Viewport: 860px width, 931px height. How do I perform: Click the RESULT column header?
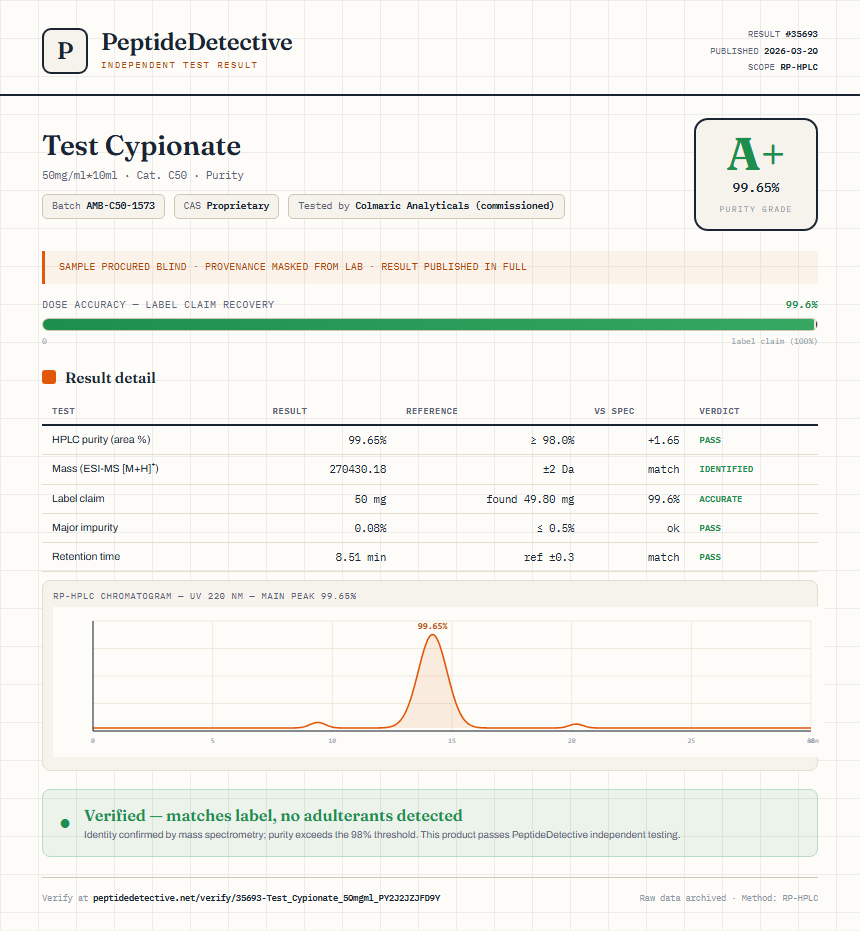pos(290,411)
